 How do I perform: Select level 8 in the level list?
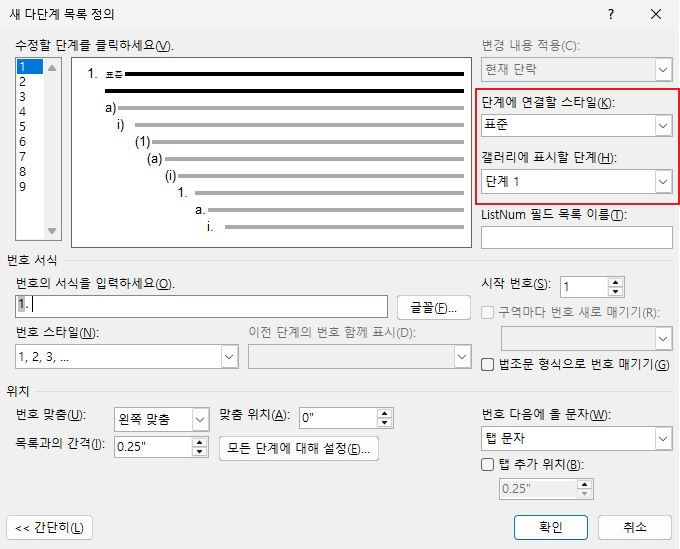click(x=29, y=172)
